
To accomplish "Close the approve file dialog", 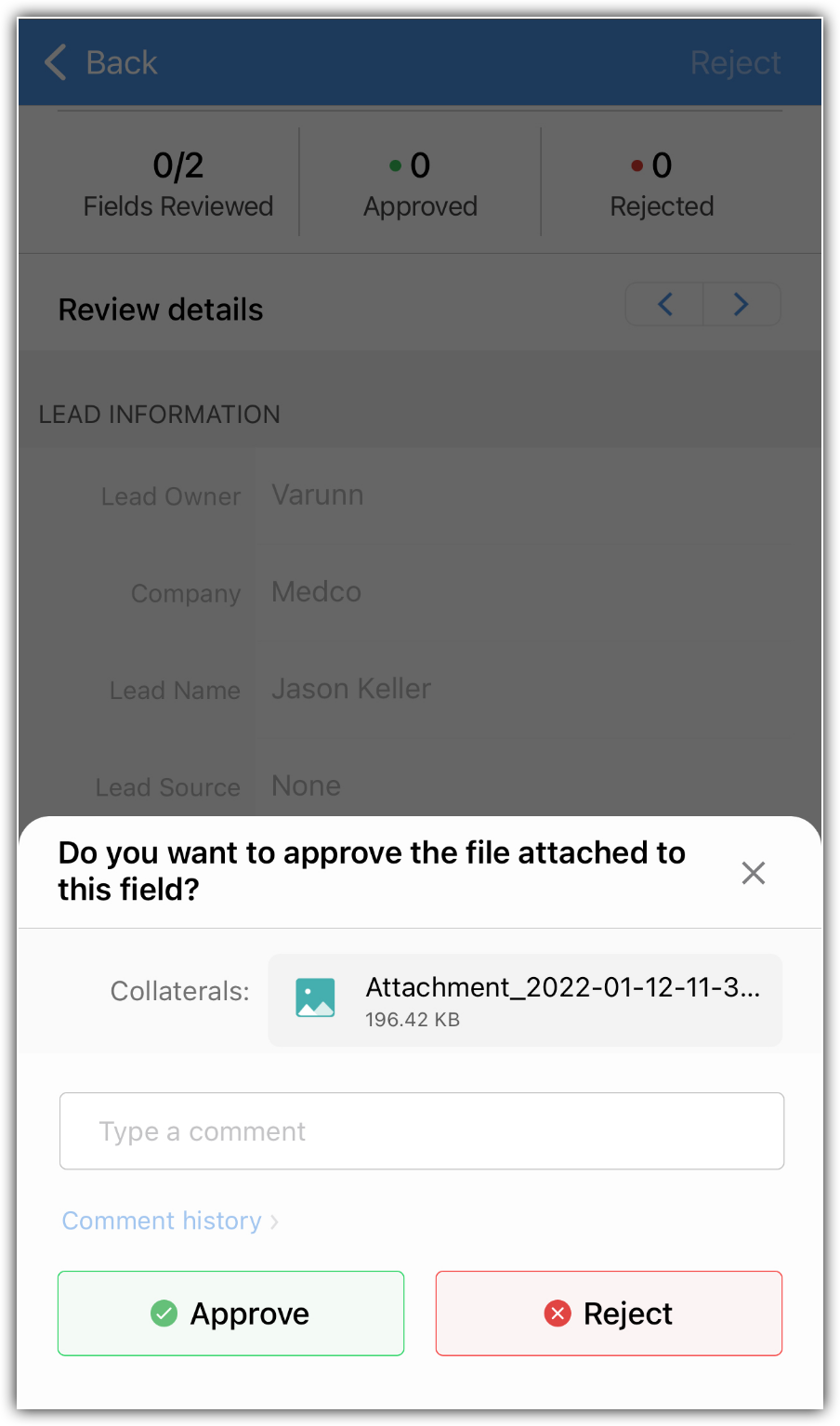I will pos(754,872).
